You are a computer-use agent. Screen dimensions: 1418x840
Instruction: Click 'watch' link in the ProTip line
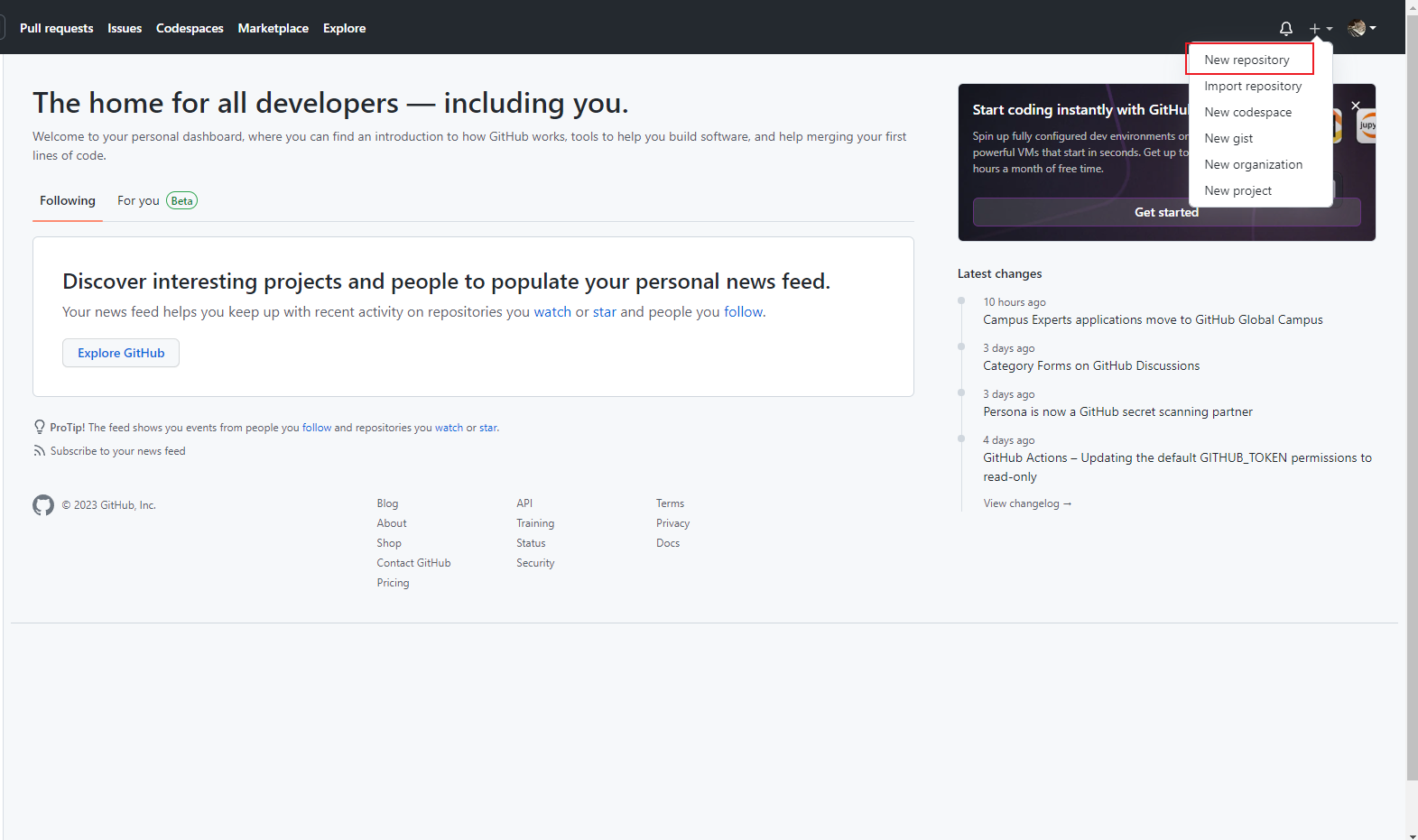pyautogui.click(x=449, y=428)
